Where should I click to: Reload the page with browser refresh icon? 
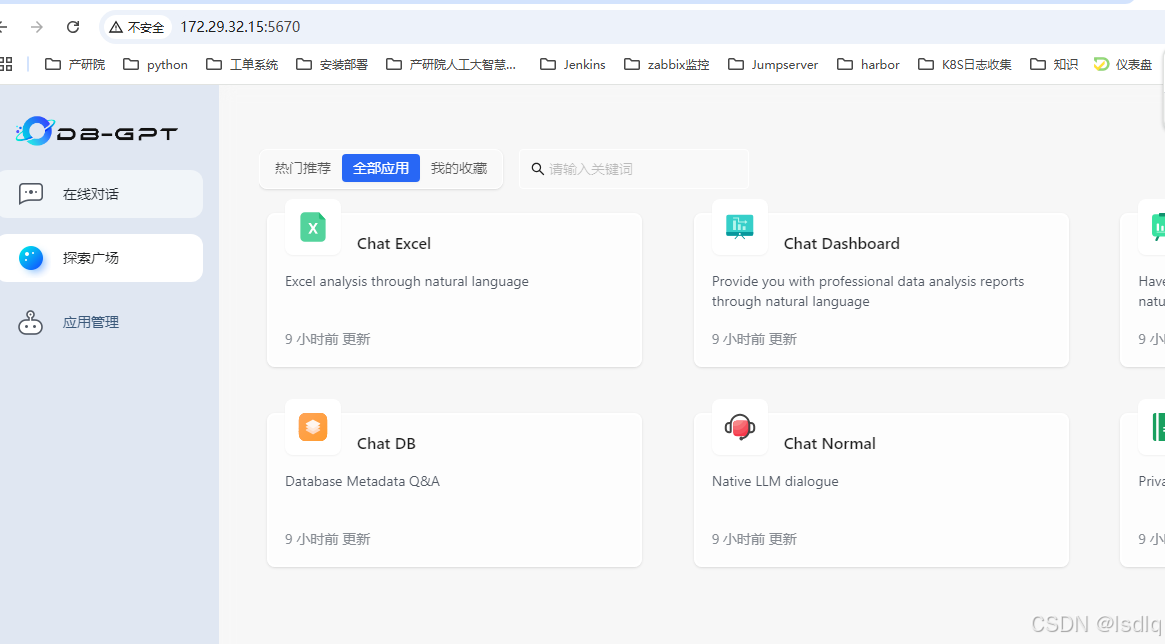(x=73, y=27)
